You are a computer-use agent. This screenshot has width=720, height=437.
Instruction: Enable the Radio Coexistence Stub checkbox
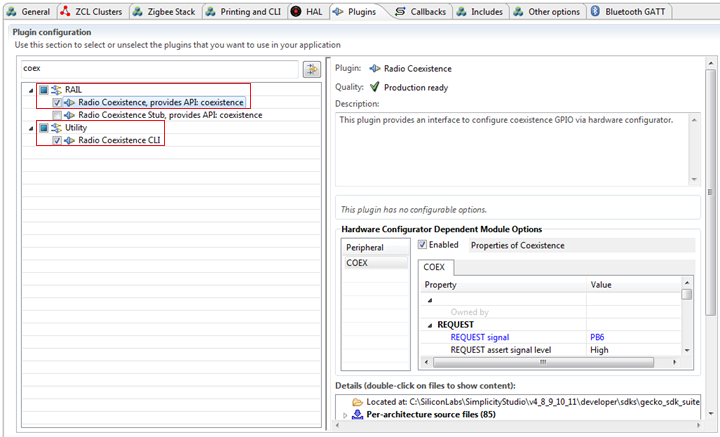[x=58, y=115]
